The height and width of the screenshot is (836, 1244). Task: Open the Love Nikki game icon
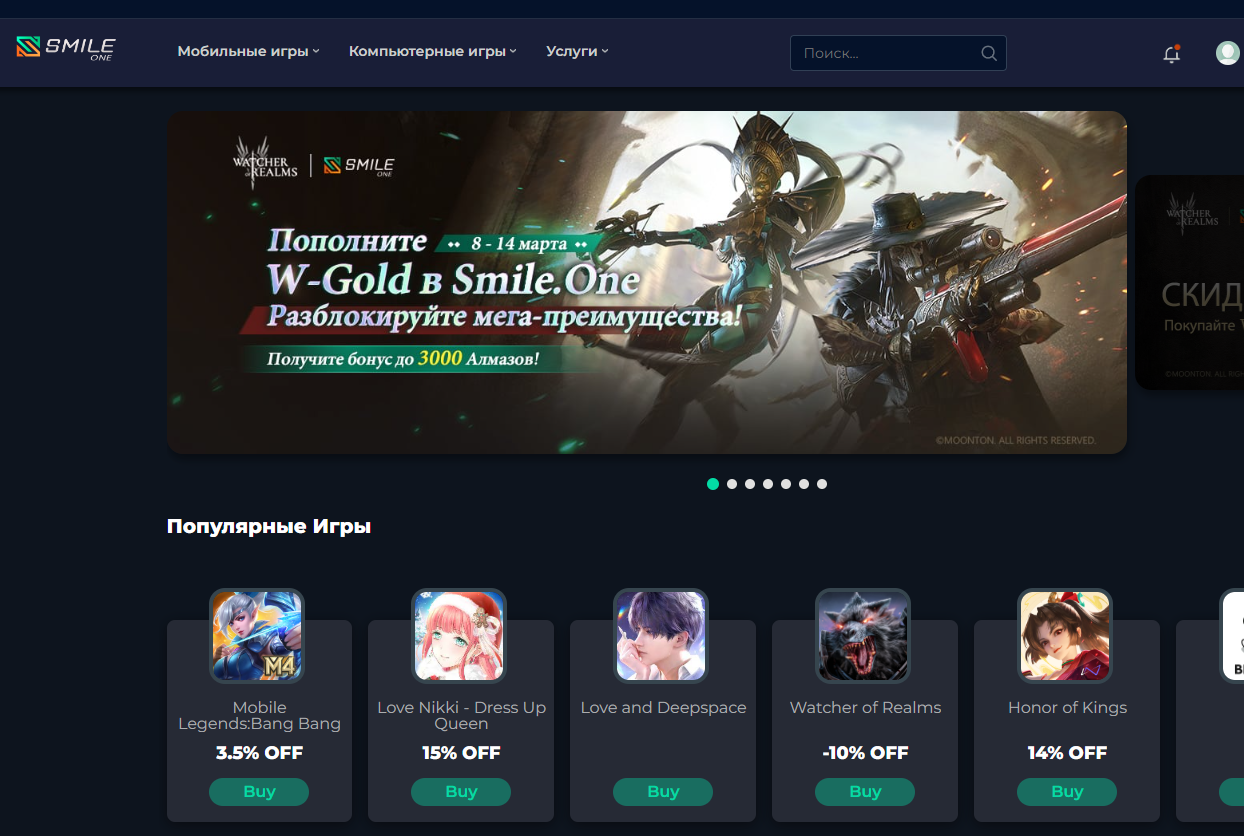click(459, 636)
